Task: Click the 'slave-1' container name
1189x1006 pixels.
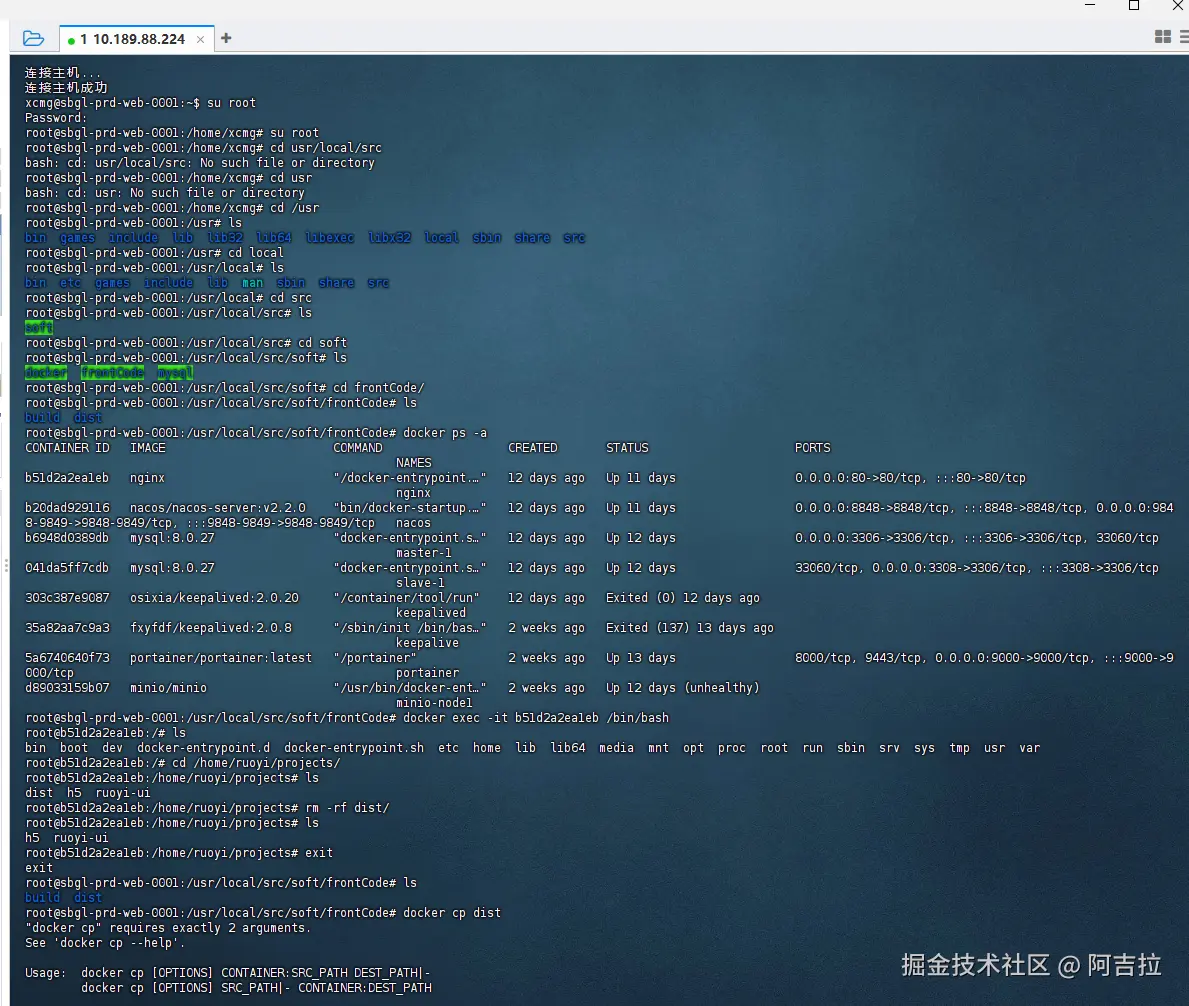Action: 420,583
